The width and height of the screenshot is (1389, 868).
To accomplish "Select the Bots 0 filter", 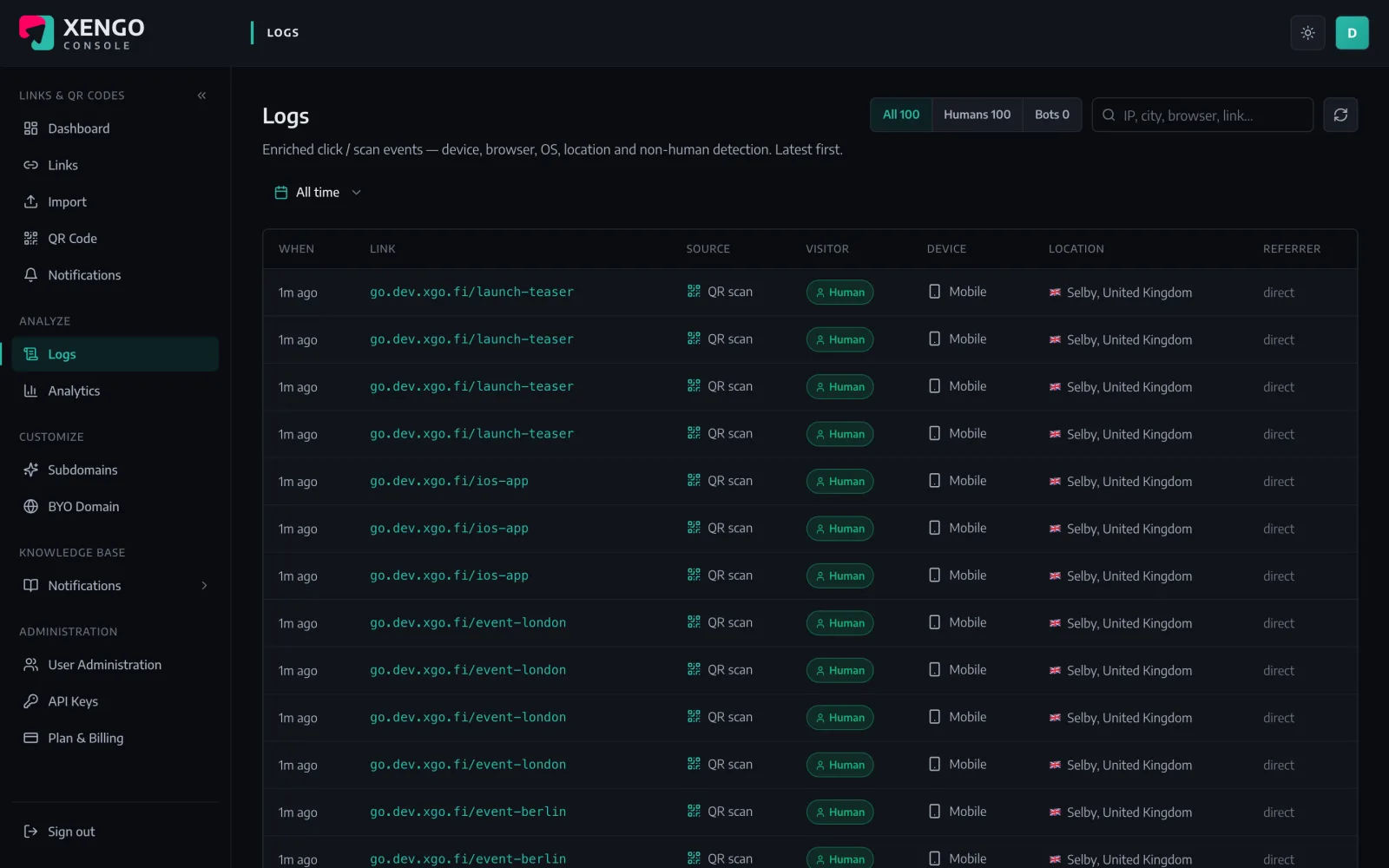I will (x=1051, y=115).
